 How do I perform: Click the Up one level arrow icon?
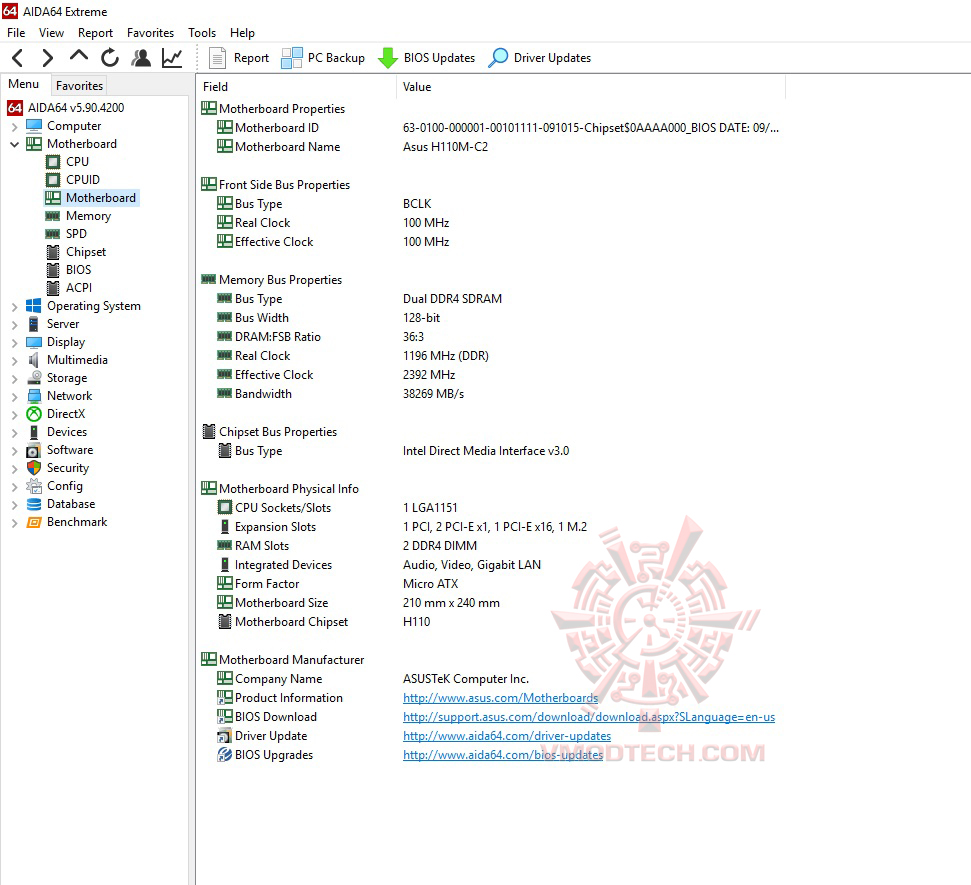(x=79, y=56)
